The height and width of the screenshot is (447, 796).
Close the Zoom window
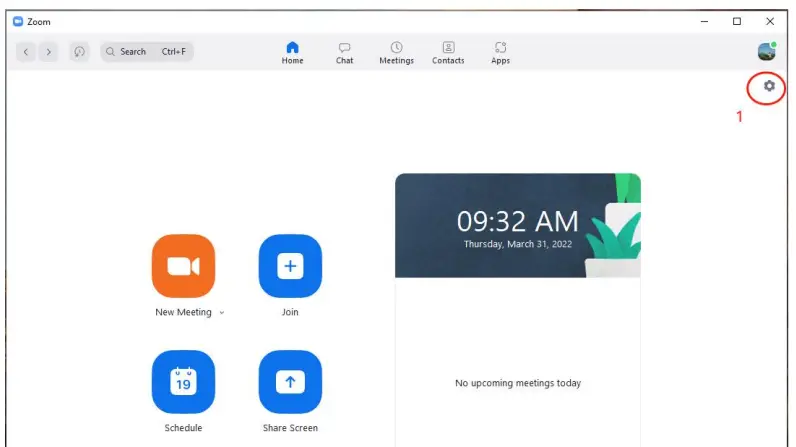point(770,21)
